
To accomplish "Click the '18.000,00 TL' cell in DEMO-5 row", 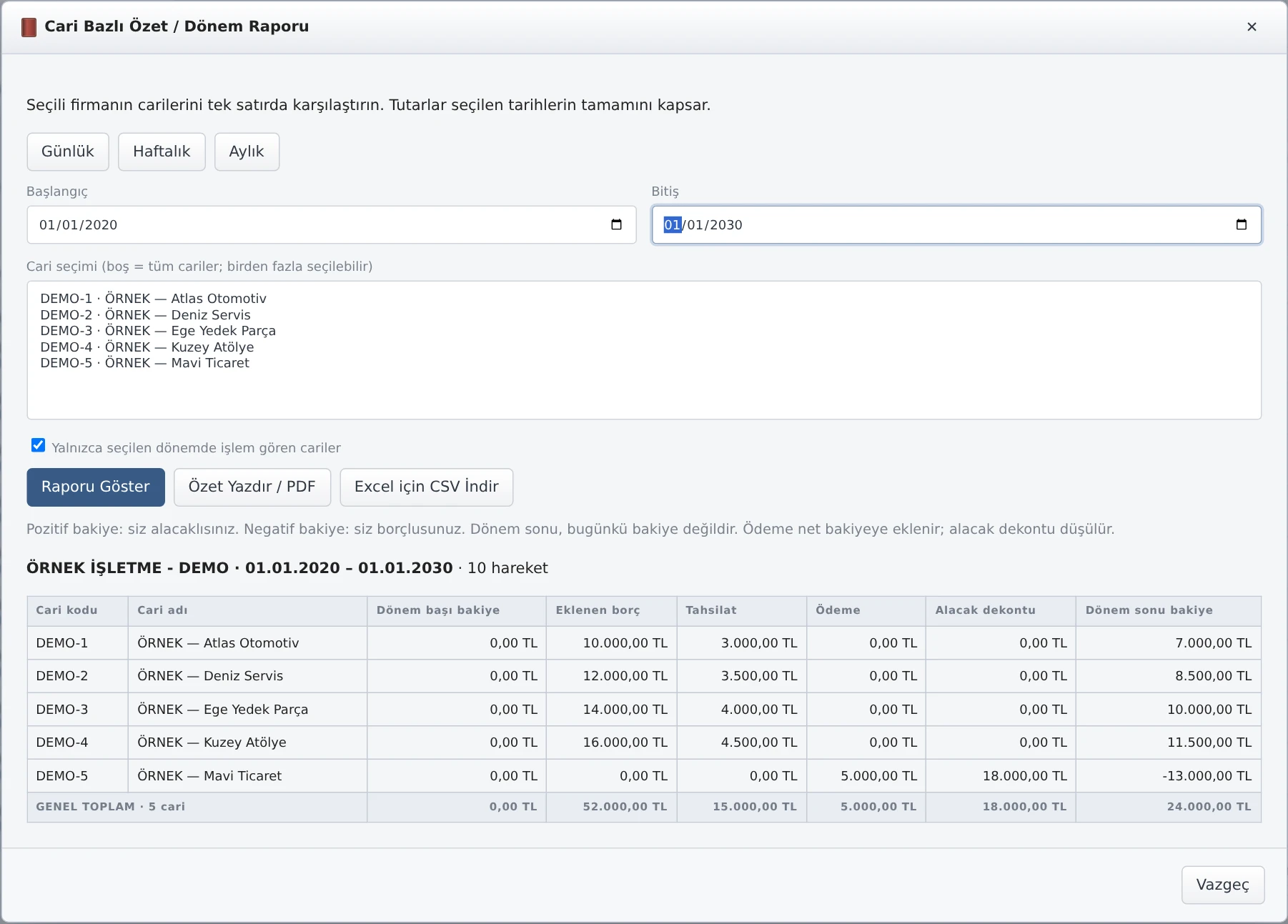I will 1001,776.
